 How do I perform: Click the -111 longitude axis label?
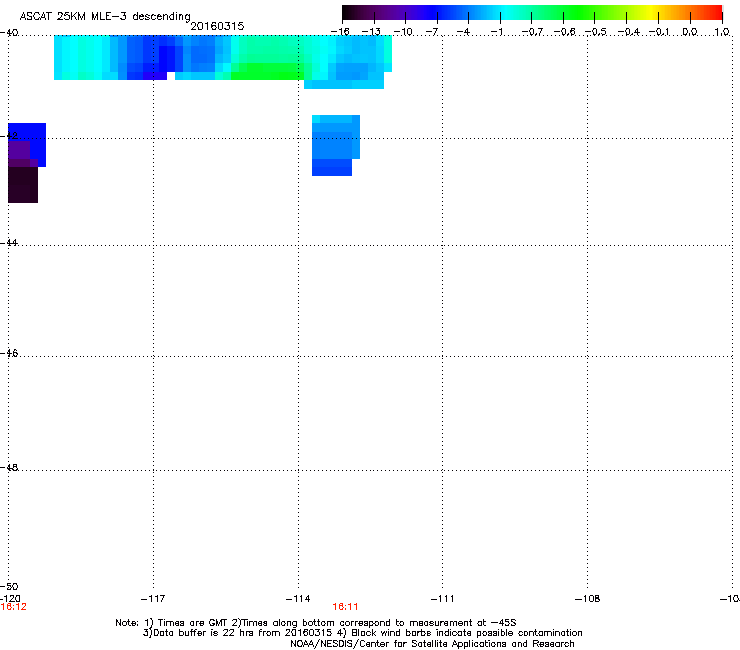442,599
